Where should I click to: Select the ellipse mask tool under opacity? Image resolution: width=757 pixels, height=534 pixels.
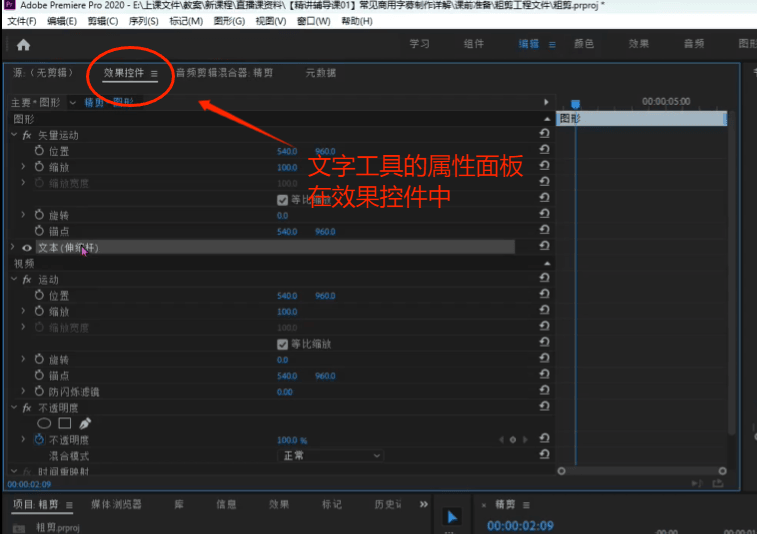(44, 423)
